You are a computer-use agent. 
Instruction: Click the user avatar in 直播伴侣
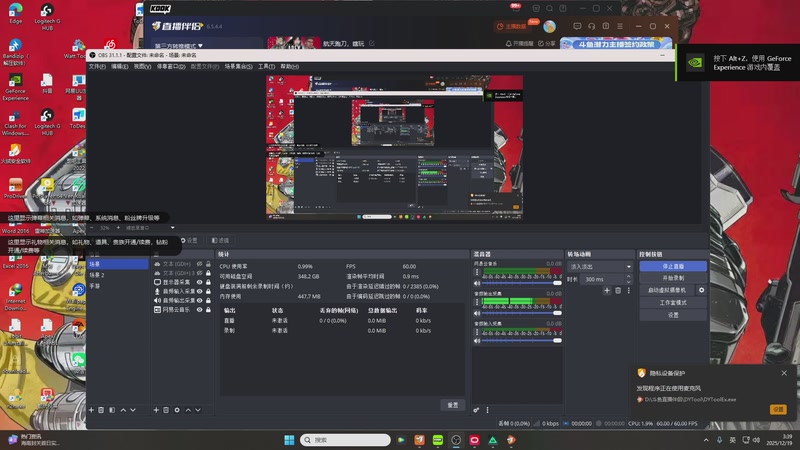pos(549,26)
